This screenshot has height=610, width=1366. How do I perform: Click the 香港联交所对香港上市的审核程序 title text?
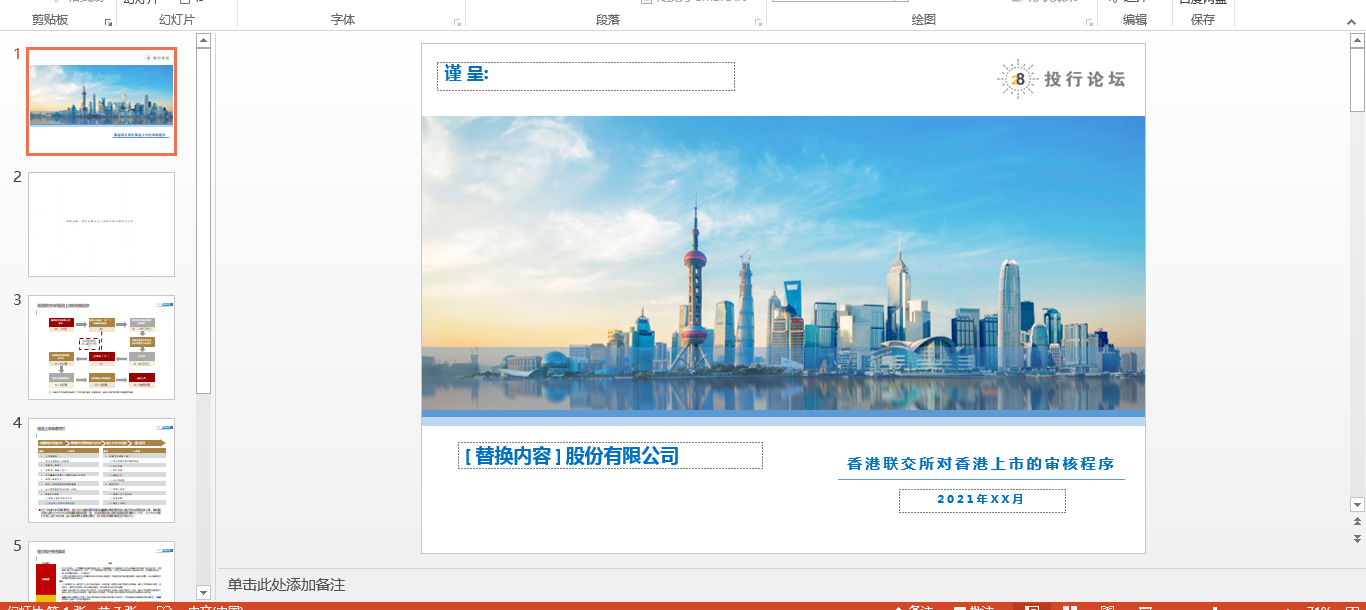pyautogui.click(x=980, y=464)
